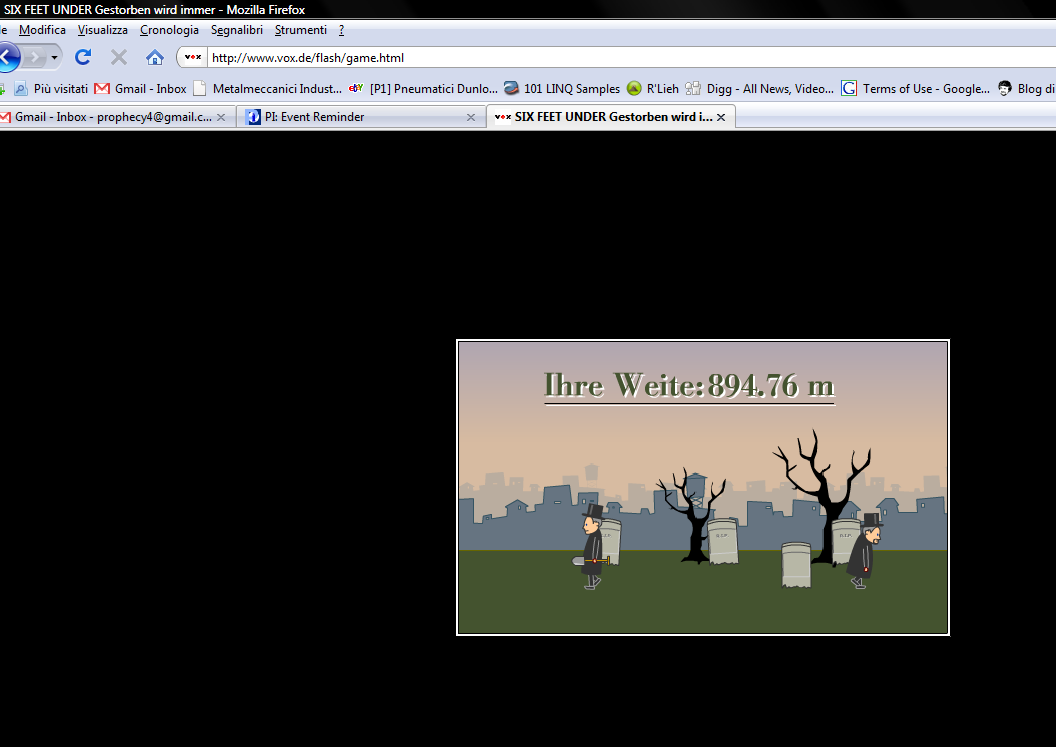1056x747 pixels.
Task: Click the 101 LINQ Samples bookmark icon
Action: [511, 88]
